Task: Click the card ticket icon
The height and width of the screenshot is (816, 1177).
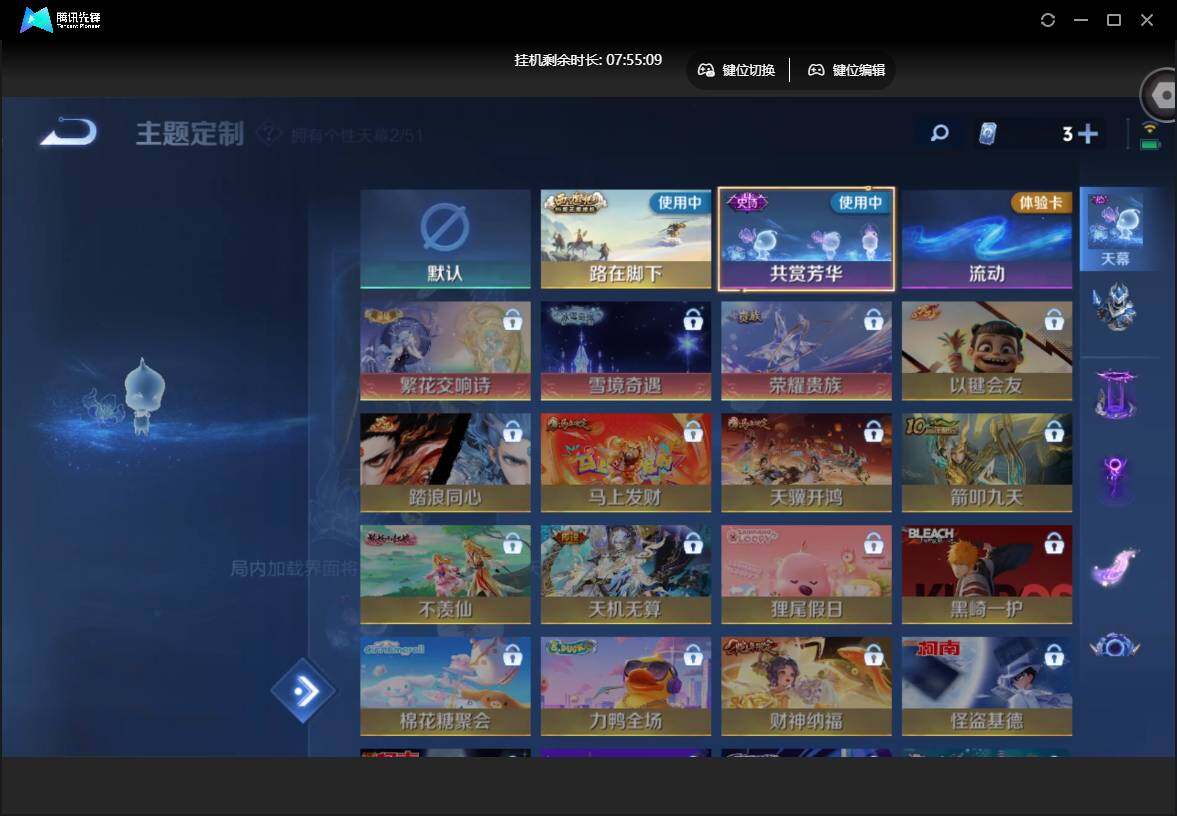Action: pyautogui.click(x=988, y=134)
